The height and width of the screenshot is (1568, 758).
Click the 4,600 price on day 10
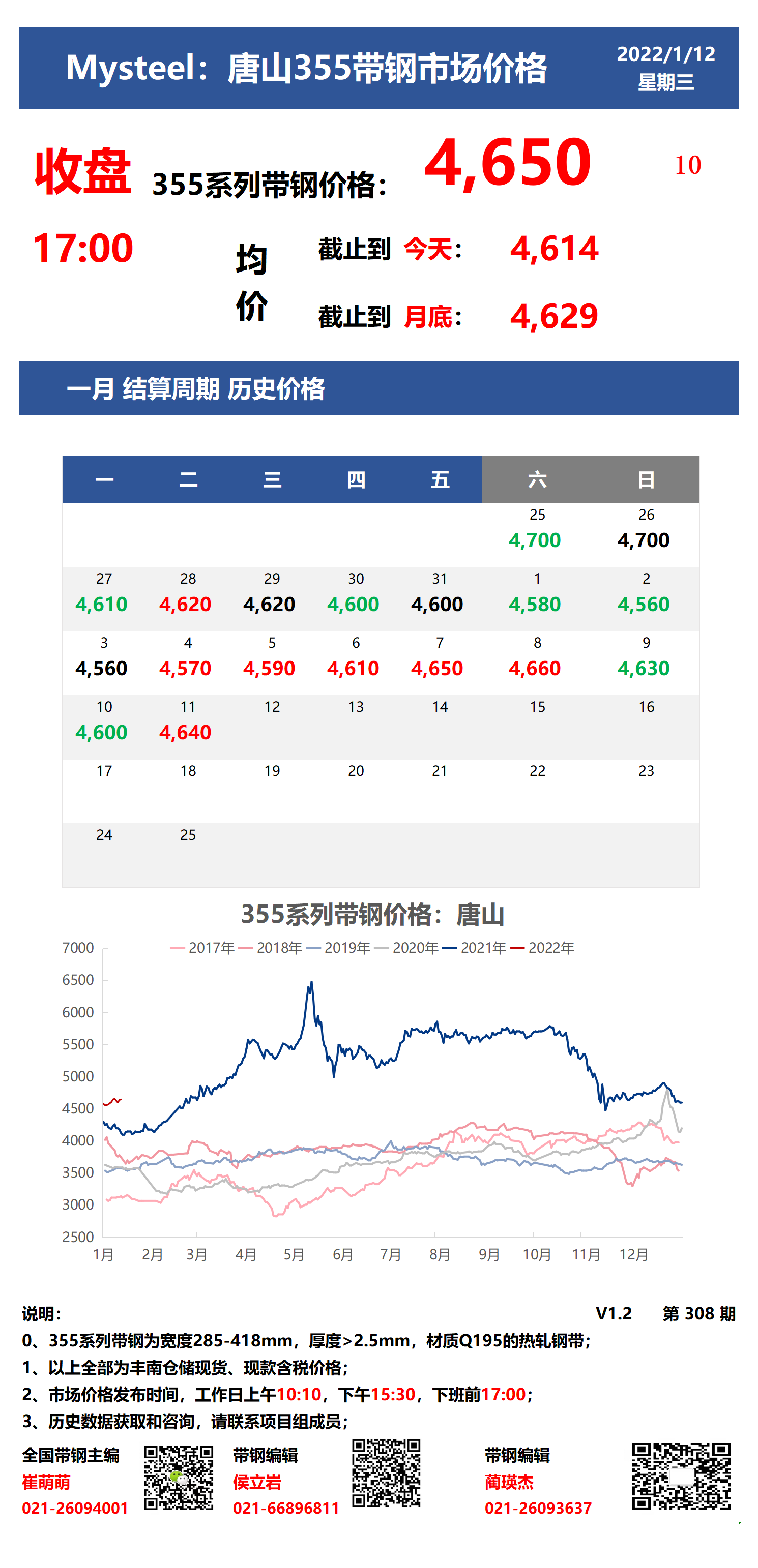click(102, 732)
